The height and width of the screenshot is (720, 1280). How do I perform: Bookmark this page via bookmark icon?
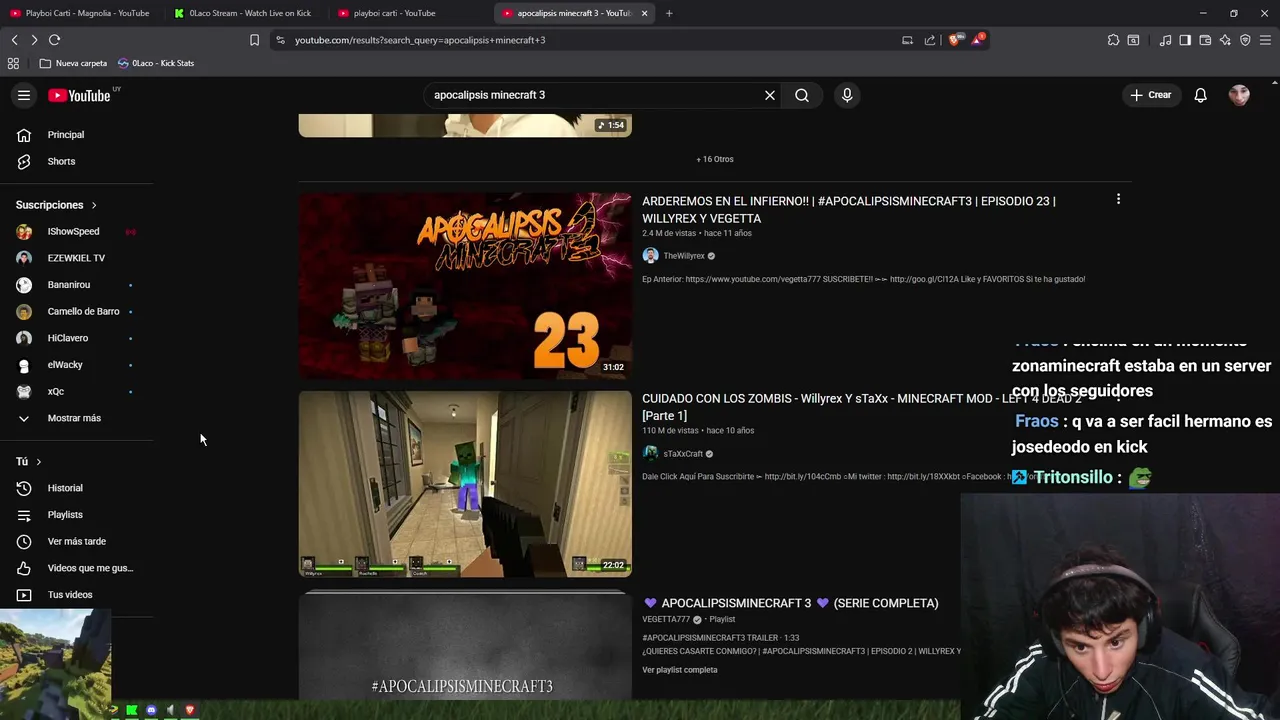[x=254, y=40]
